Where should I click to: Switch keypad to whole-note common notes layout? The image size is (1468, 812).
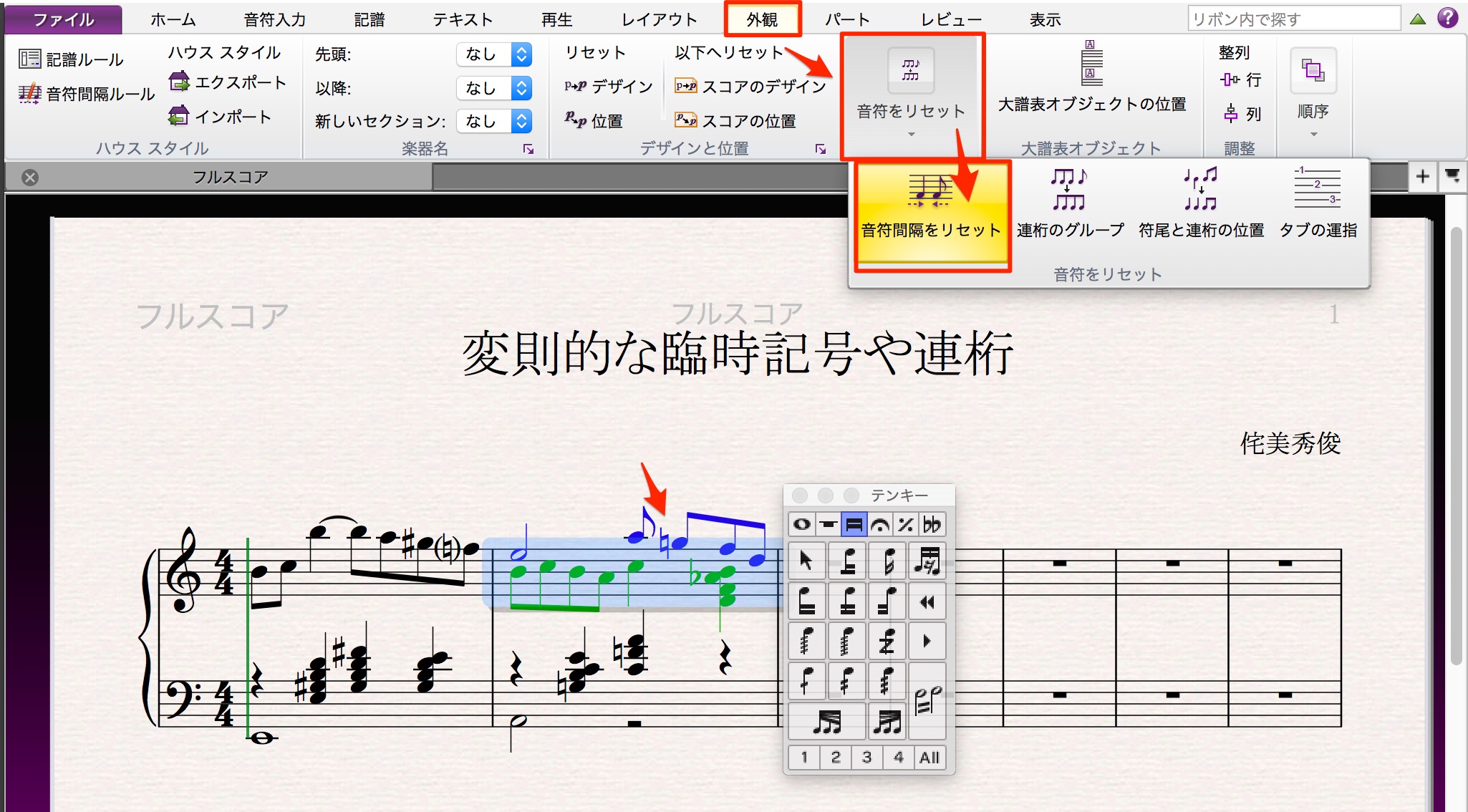coord(802,525)
